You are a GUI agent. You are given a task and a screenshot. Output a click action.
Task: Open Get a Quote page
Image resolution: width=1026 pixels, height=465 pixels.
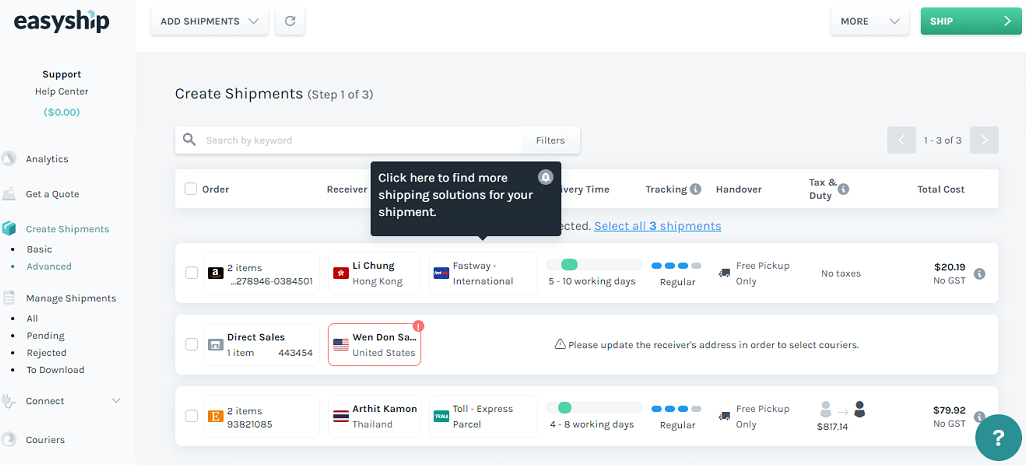(x=52, y=194)
